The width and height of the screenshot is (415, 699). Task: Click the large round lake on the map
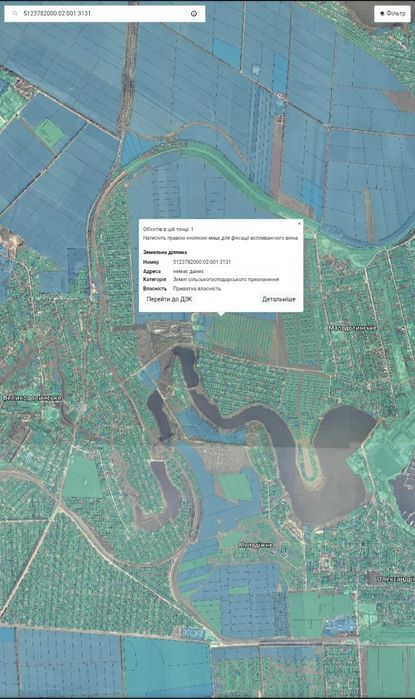(339, 464)
